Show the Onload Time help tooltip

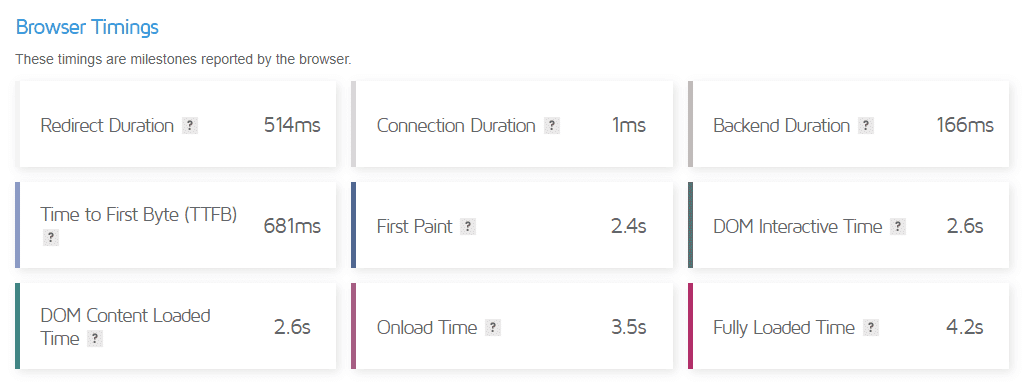pyautogui.click(x=493, y=328)
